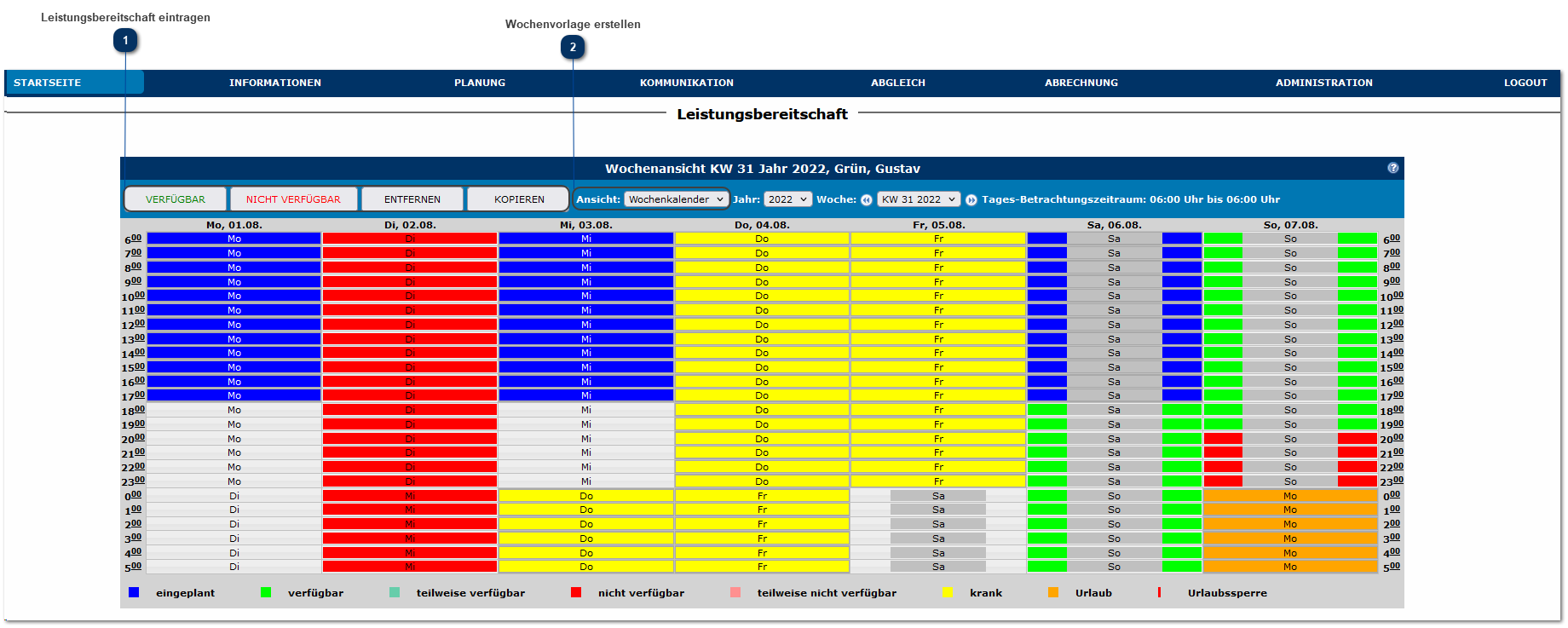Image resolution: width=1568 pixels, height=628 pixels.
Task: Click the left 6:00 hour label
Action: click(x=134, y=239)
